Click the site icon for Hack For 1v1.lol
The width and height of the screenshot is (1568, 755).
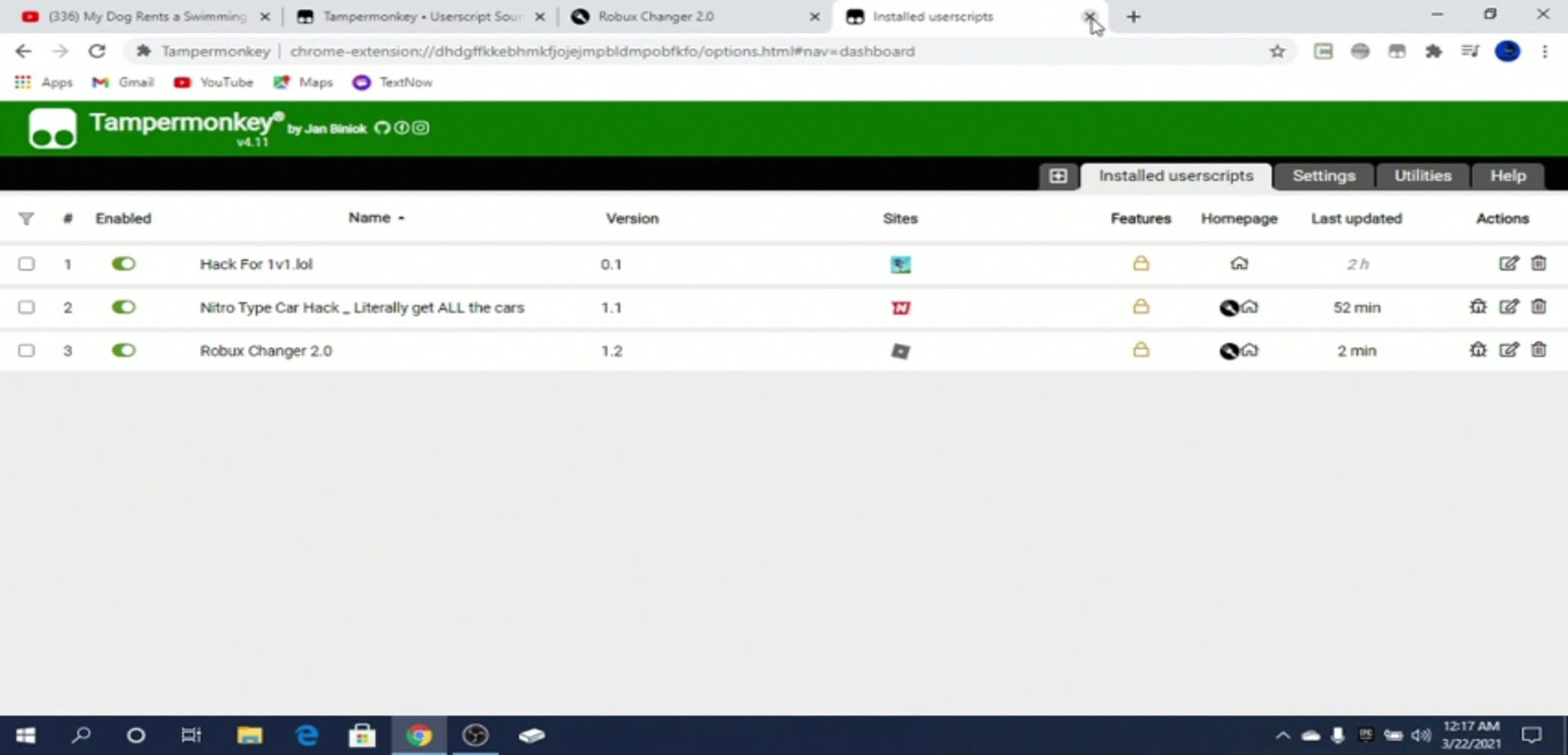click(900, 265)
